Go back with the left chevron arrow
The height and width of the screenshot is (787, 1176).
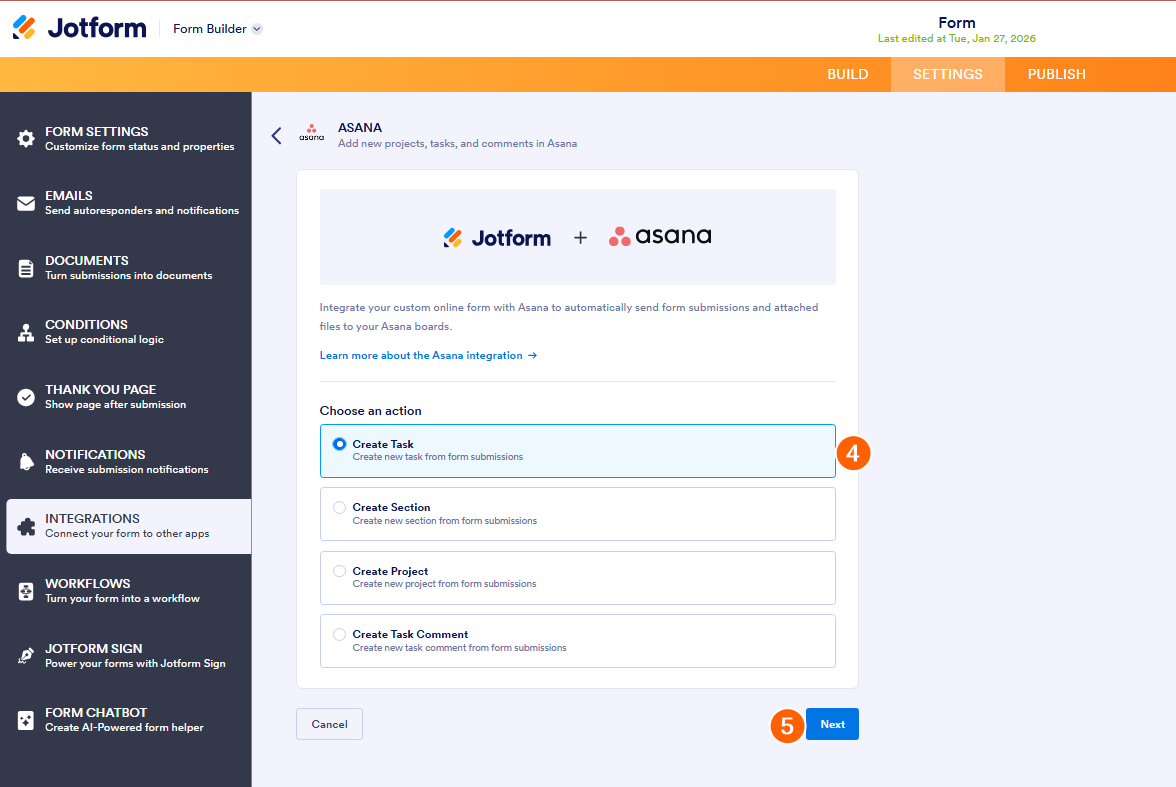(276, 135)
